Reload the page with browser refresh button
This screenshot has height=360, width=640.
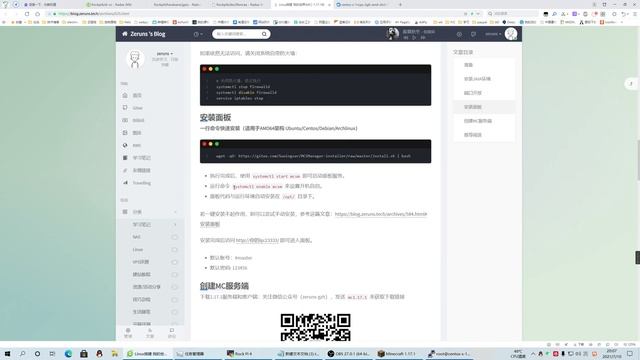(27, 14)
